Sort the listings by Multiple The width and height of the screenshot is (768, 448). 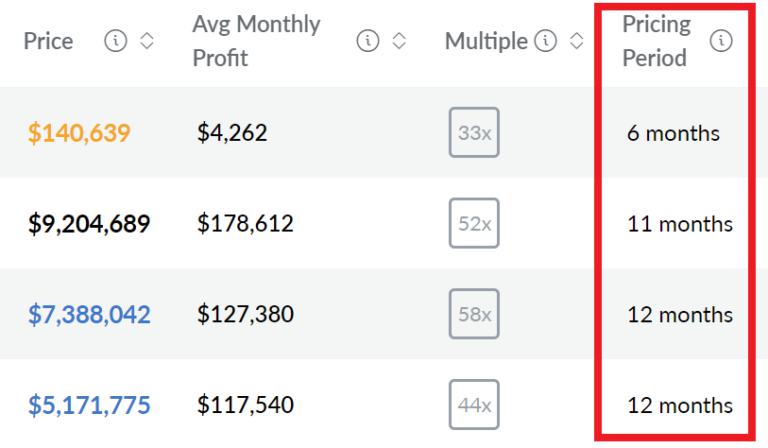(x=576, y=41)
